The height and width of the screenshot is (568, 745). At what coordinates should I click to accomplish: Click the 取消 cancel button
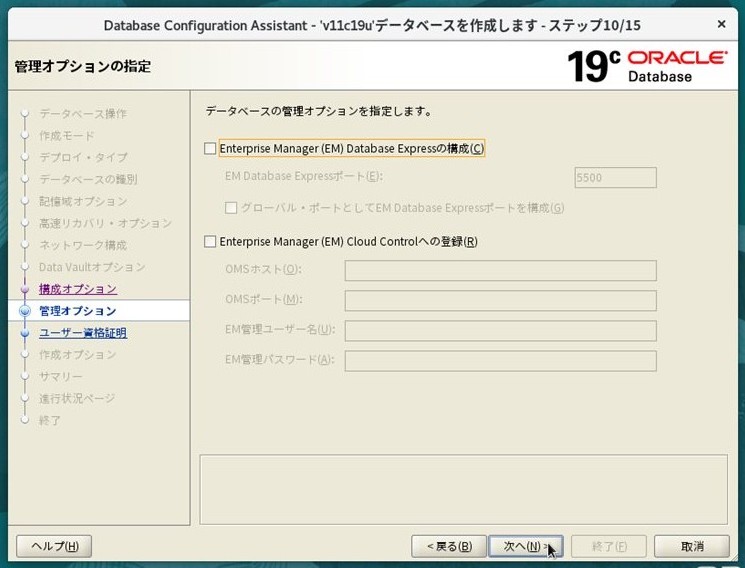pyautogui.click(x=692, y=546)
